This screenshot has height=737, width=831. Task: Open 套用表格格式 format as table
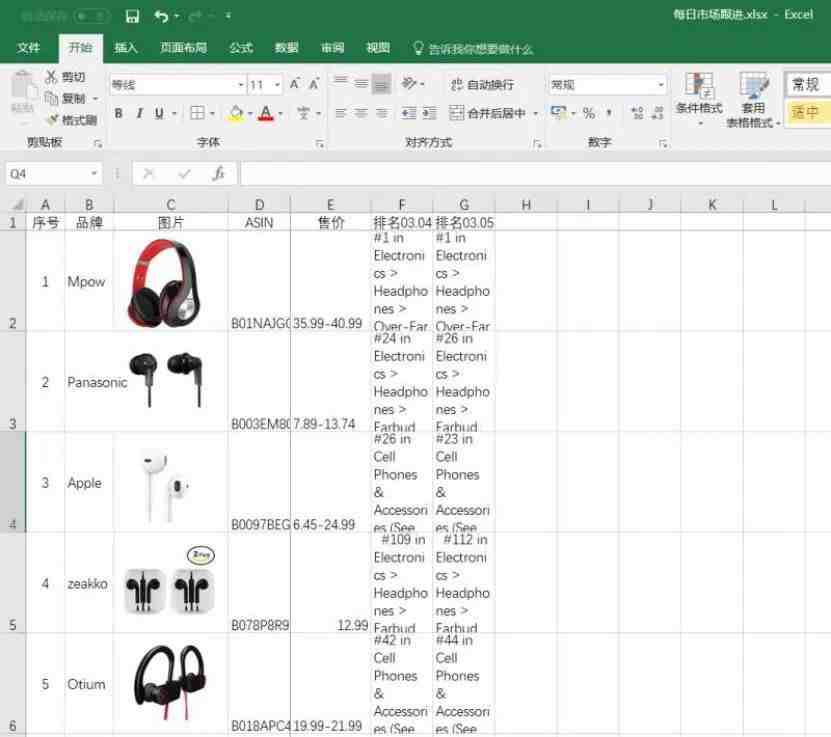[x=753, y=100]
